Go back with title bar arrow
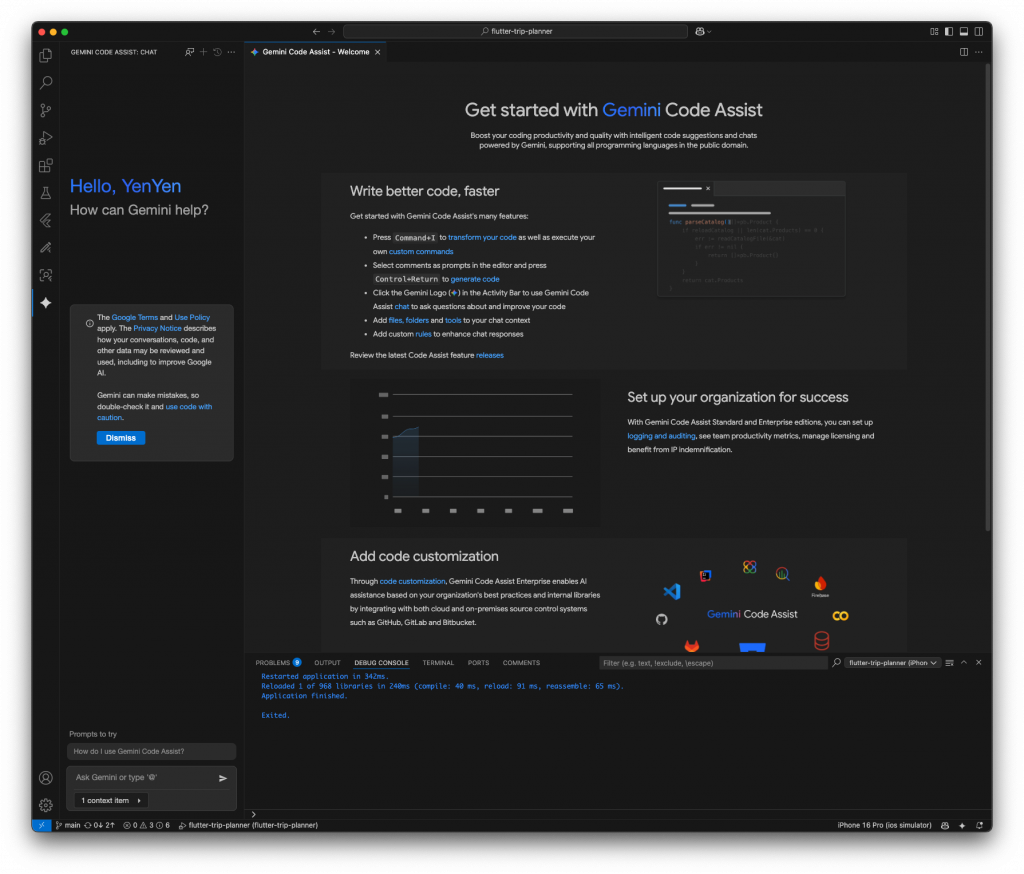1024x874 pixels. click(316, 31)
